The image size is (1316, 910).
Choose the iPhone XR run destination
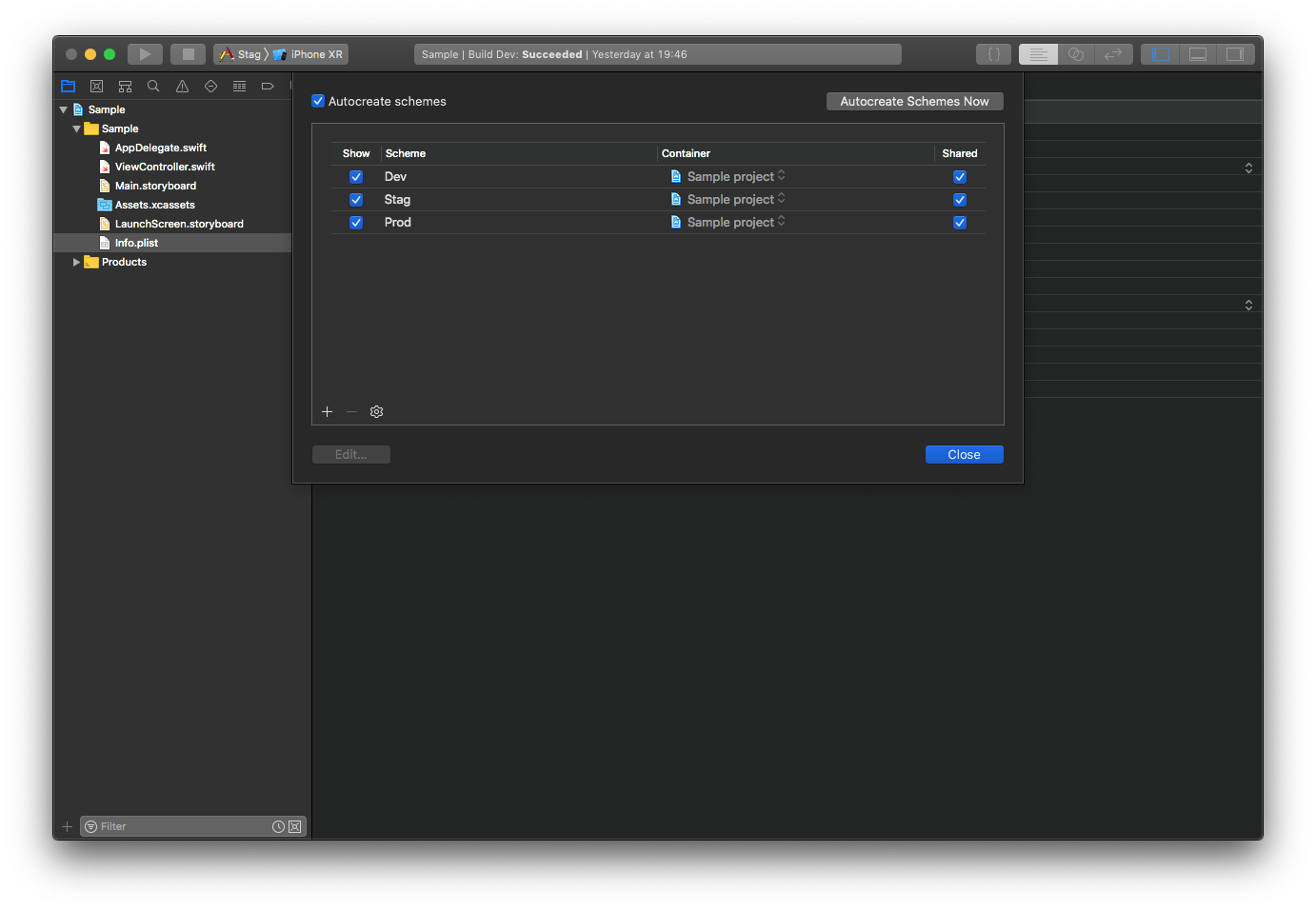[310, 54]
